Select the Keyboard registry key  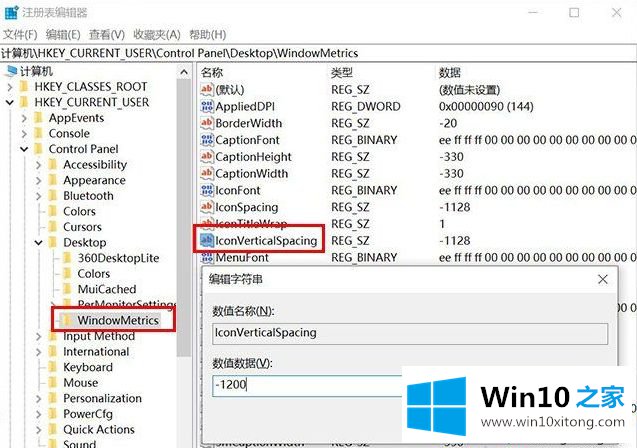87,367
